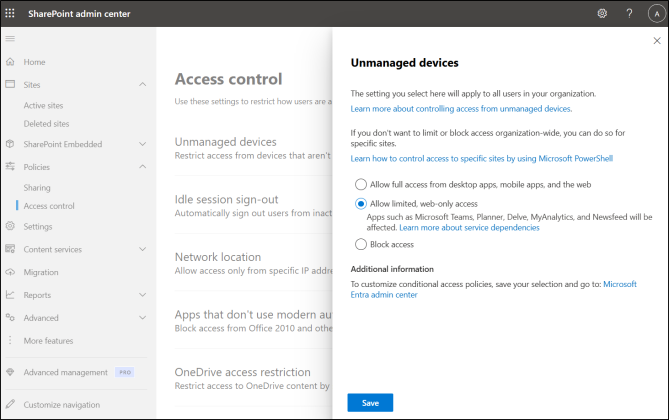Screen dimensions: 669x420
Task: Click the More features ellipsis icon
Action: 10,340
